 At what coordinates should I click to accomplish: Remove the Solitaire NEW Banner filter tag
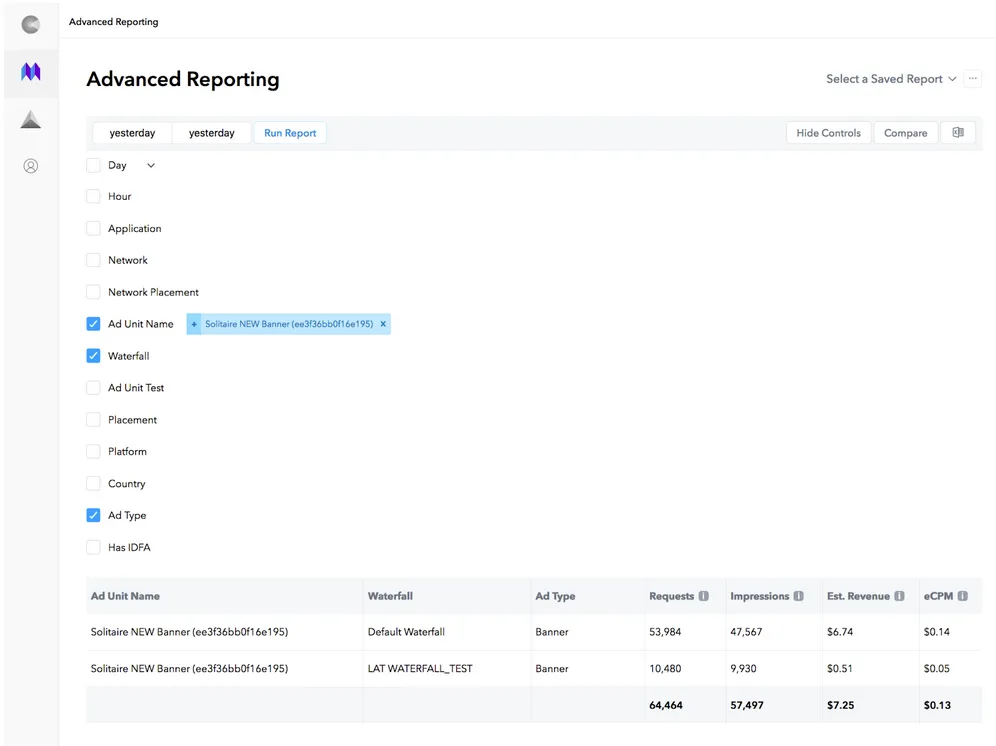tap(383, 324)
